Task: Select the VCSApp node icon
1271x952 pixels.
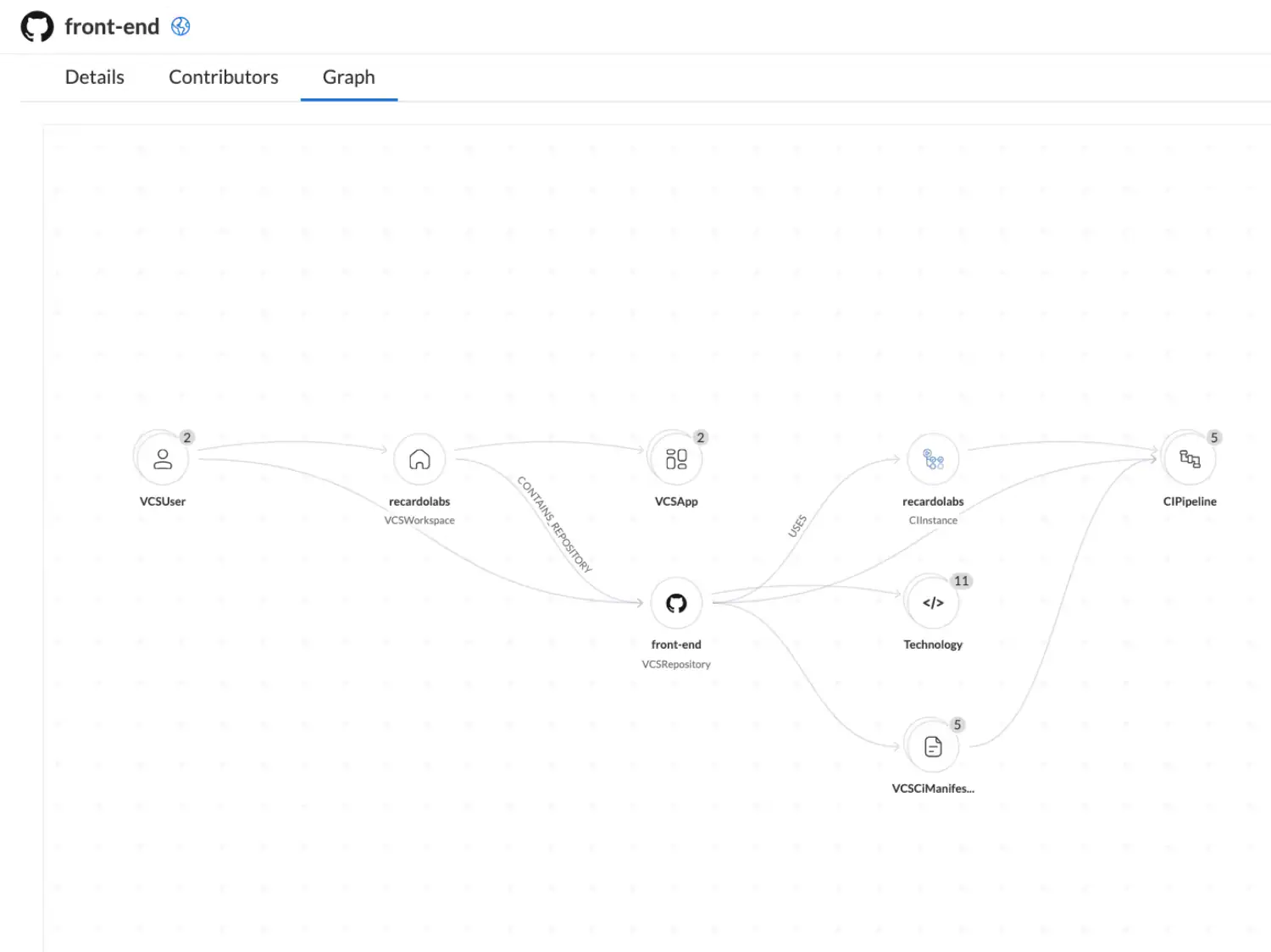Action: point(676,459)
